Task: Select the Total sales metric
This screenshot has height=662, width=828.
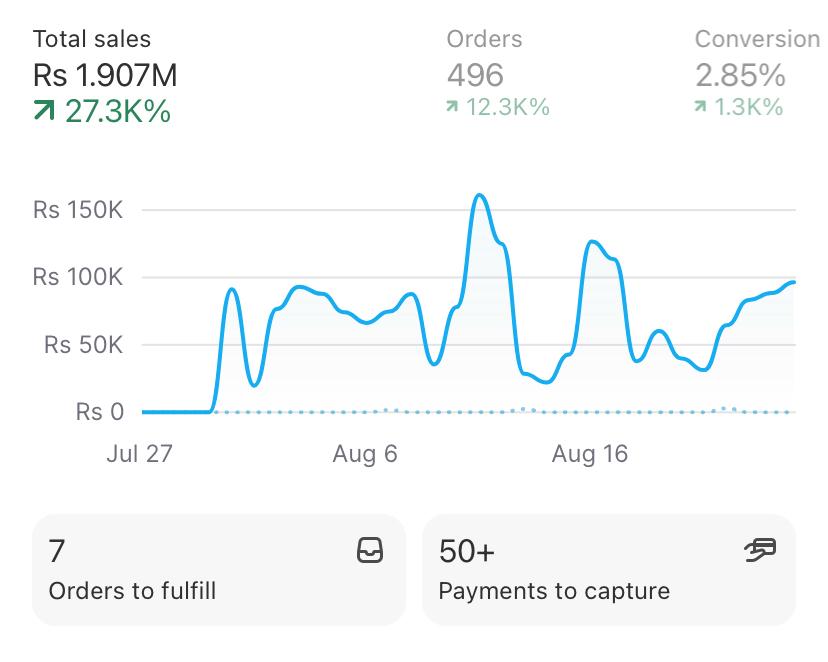Action: pyautogui.click(x=92, y=39)
